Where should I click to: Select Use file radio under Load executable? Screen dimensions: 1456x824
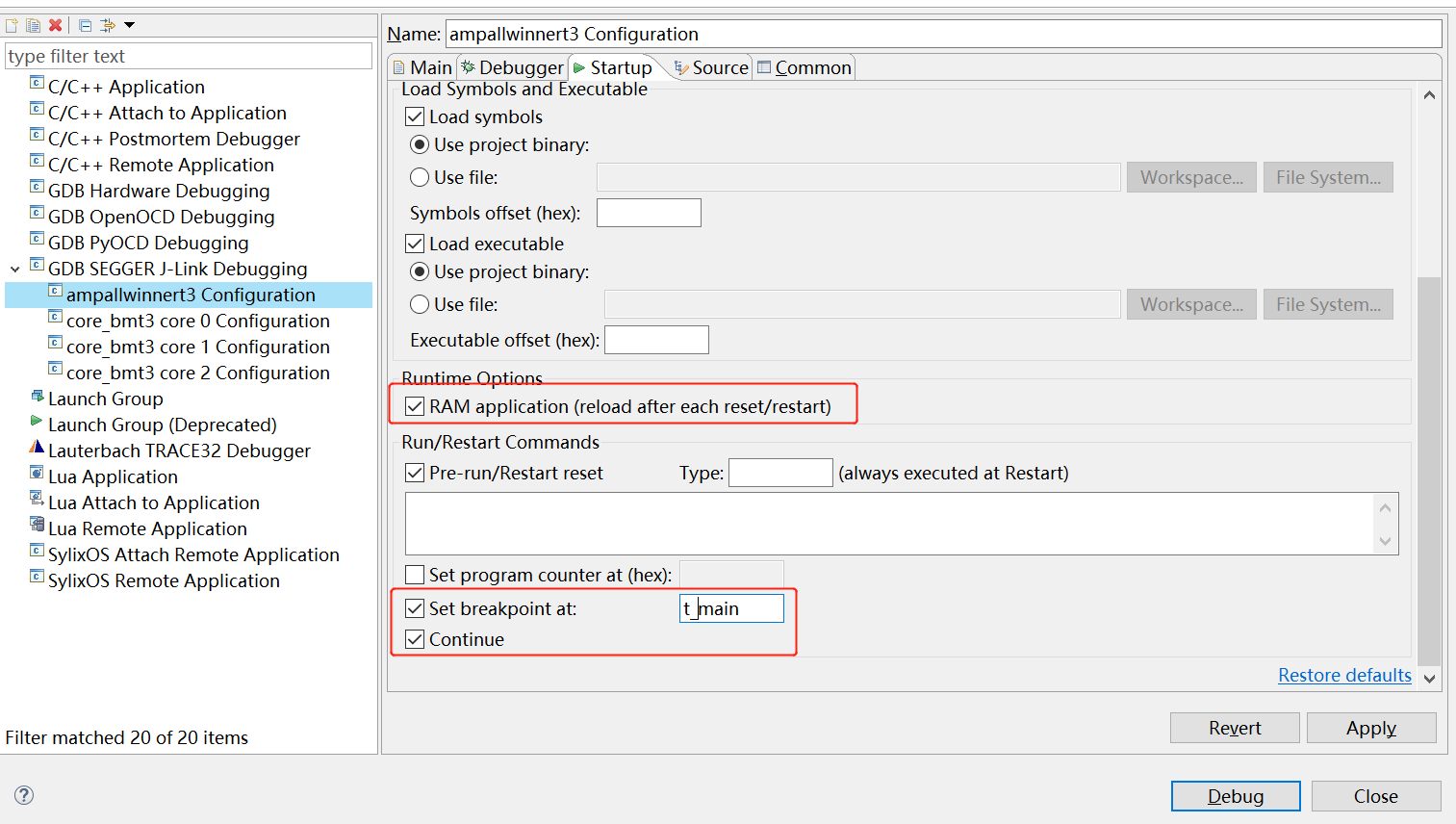(x=420, y=304)
